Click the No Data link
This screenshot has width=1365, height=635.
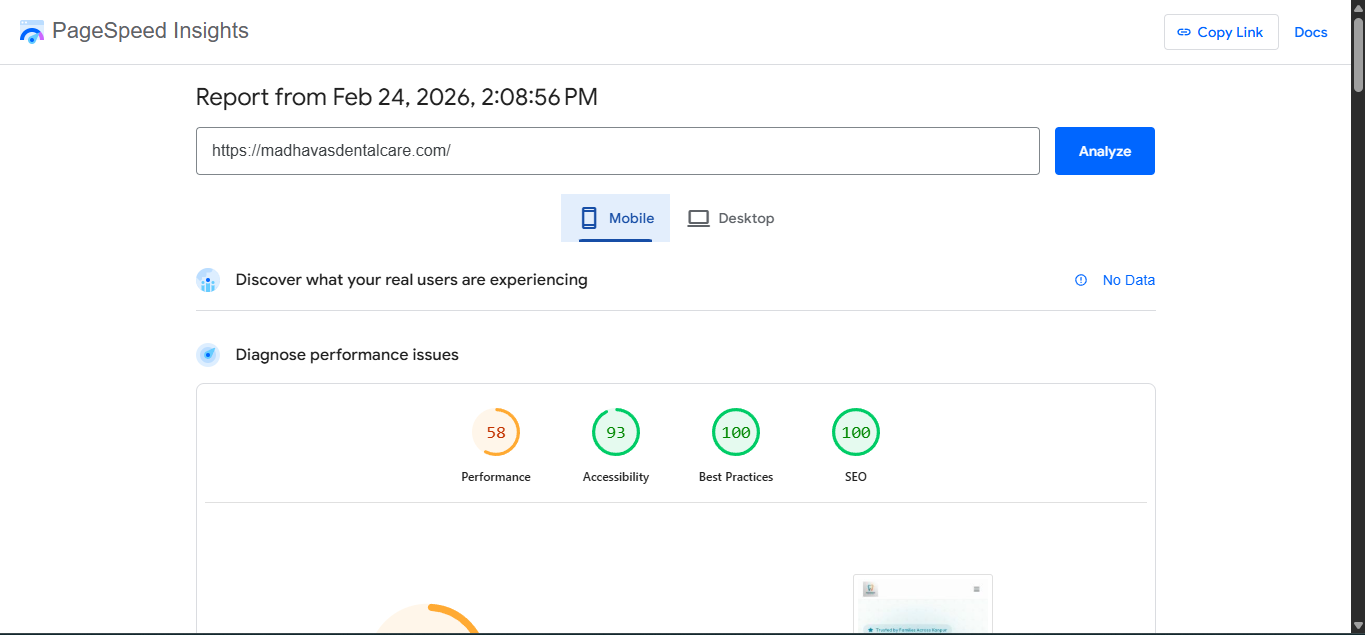[1129, 280]
